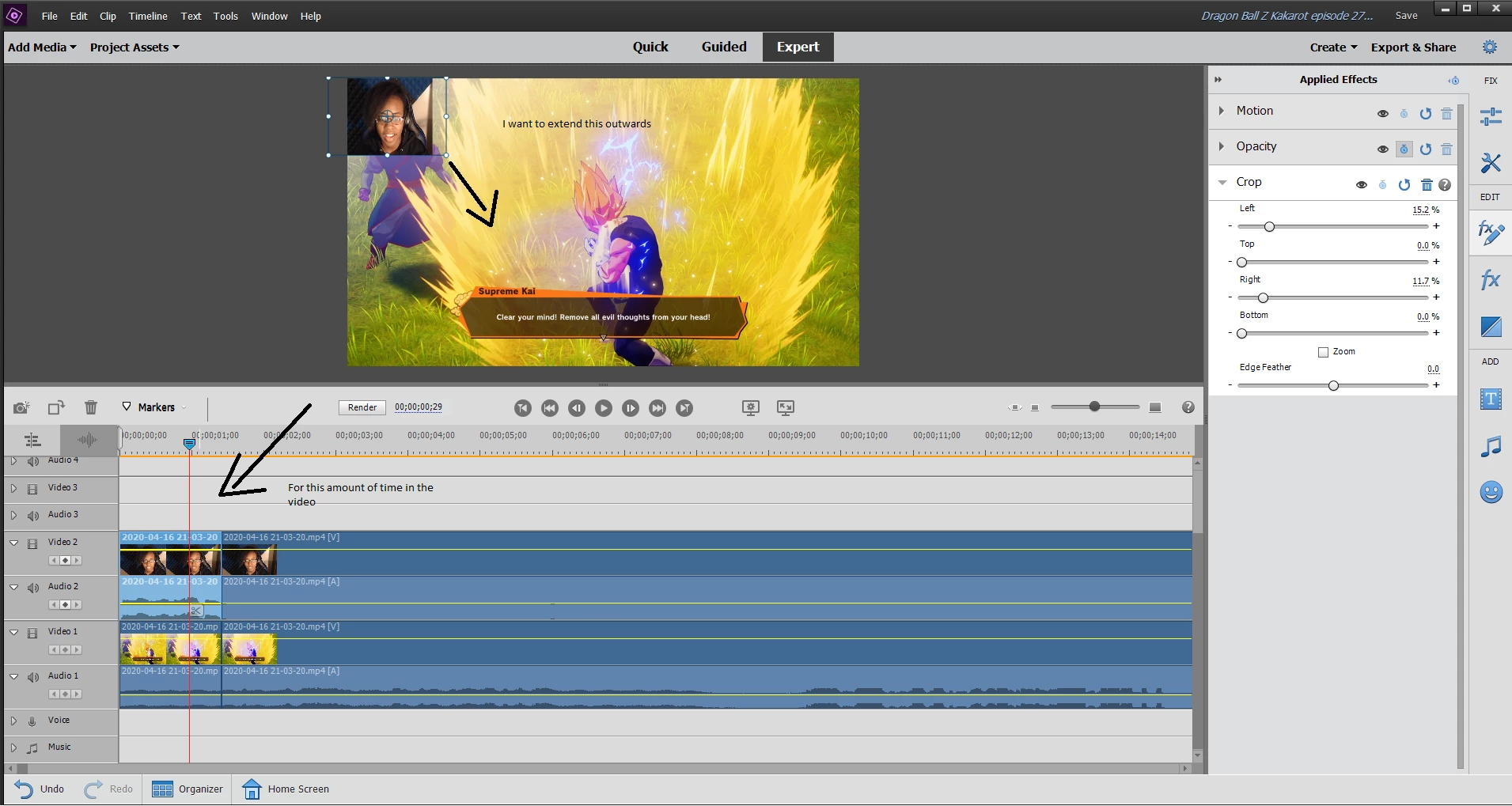The width and height of the screenshot is (1512, 806).
Task: Click the timeline zoom slider handle
Action: click(x=1094, y=407)
